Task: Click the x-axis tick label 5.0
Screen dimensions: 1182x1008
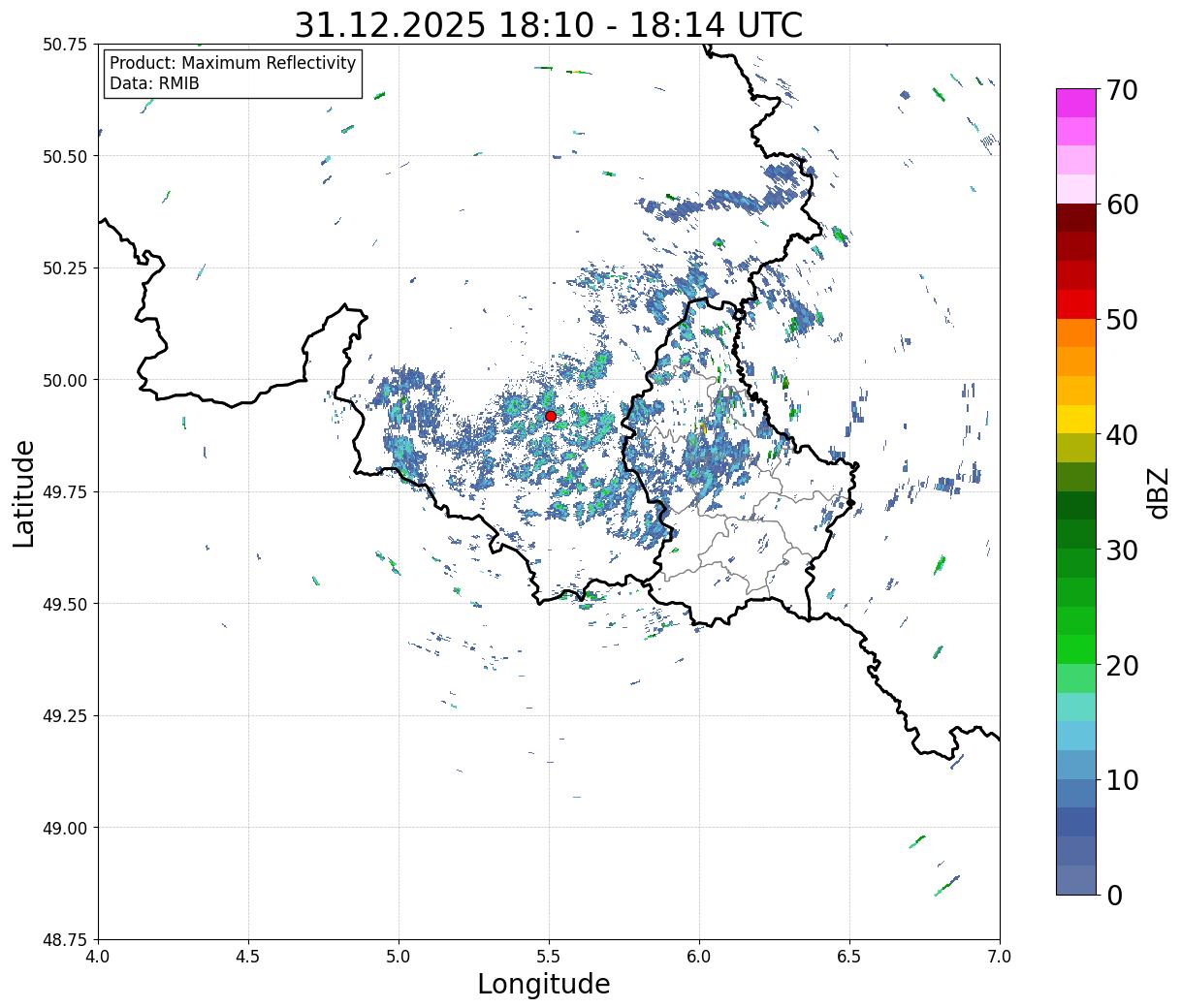Action: (399, 956)
